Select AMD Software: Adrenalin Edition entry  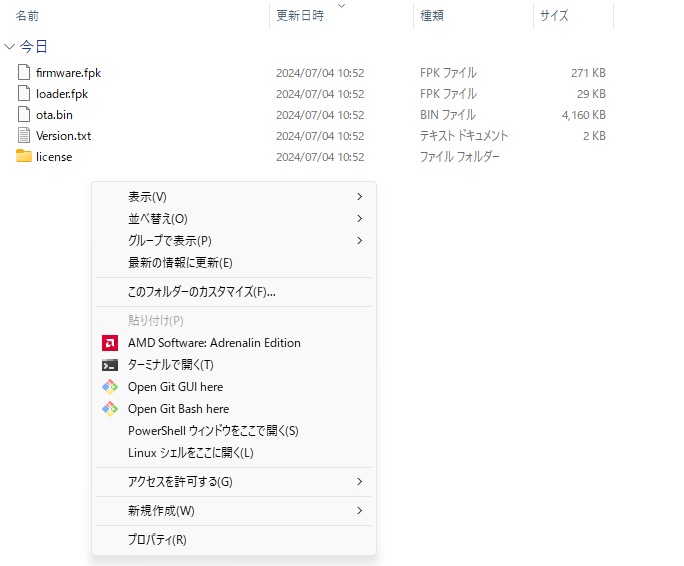click(x=234, y=343)
